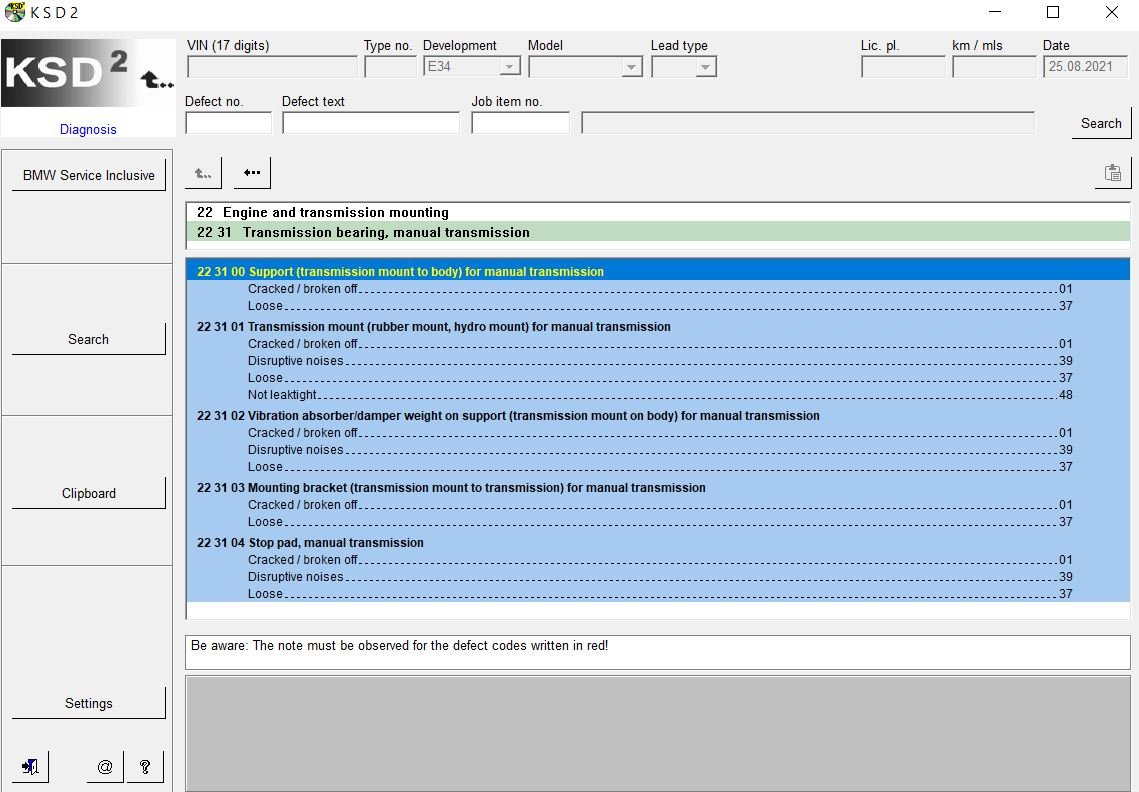Select 'Loose' under 22 31 02
The height and width of the screenshot is (792, 1139).
[658, 467]
